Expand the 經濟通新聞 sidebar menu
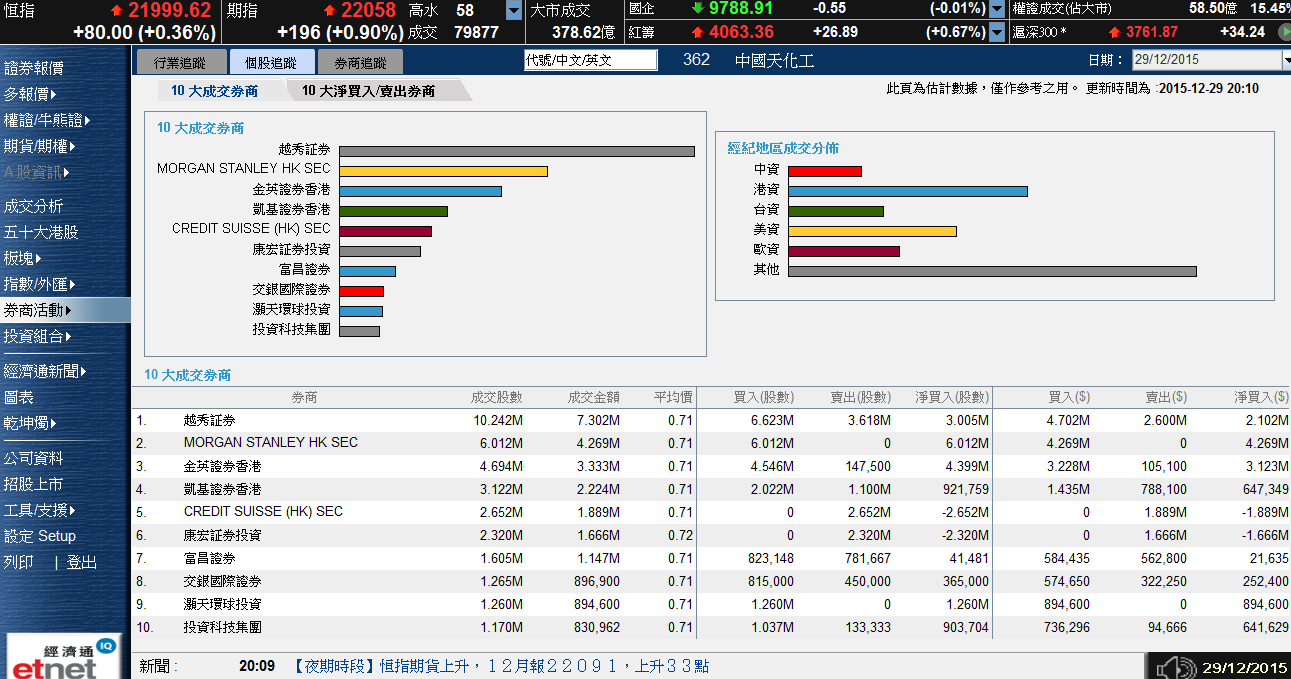The image size is (1291, 679). pos(45,371)
